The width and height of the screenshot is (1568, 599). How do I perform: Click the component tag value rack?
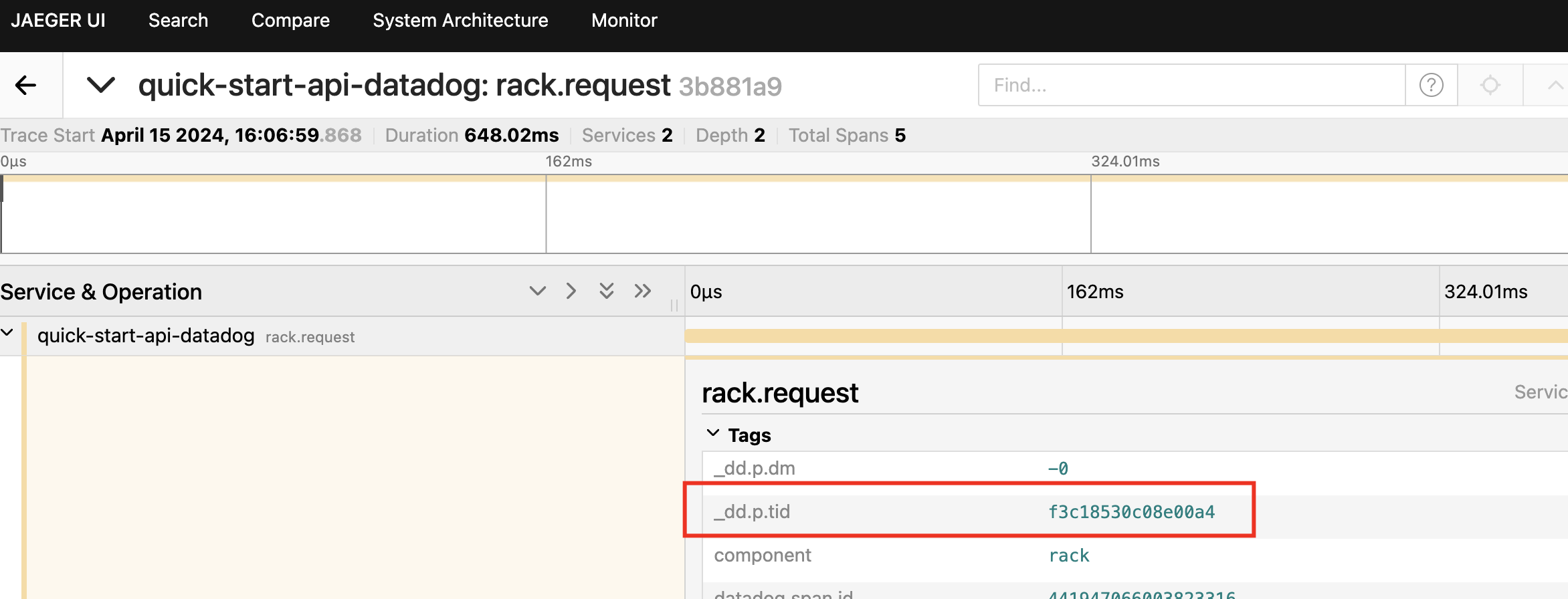coord(1069,556)
